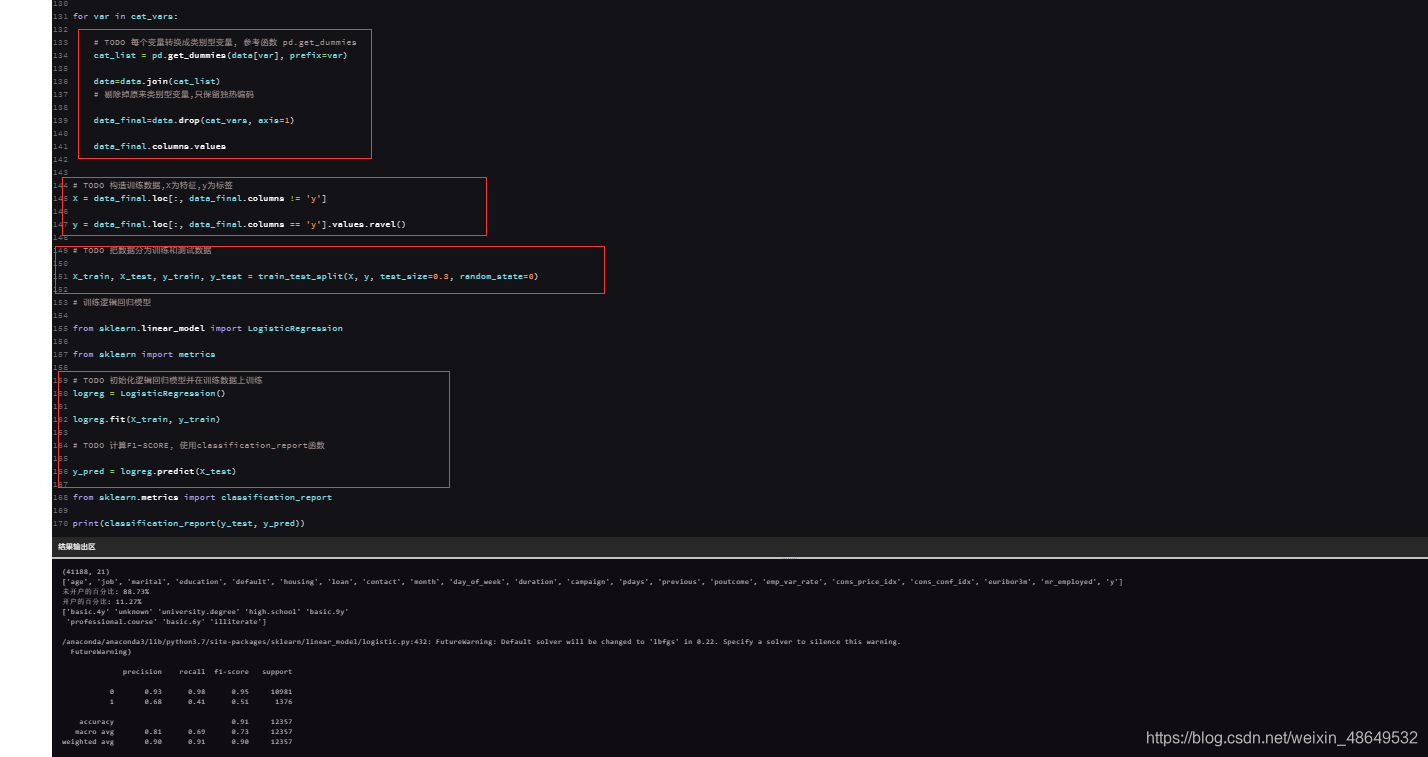Click the 'data_final=data.drop(cat_vars, axis=1)' line
Viewport: 1428px width, 757px height.
click(194, 121)
